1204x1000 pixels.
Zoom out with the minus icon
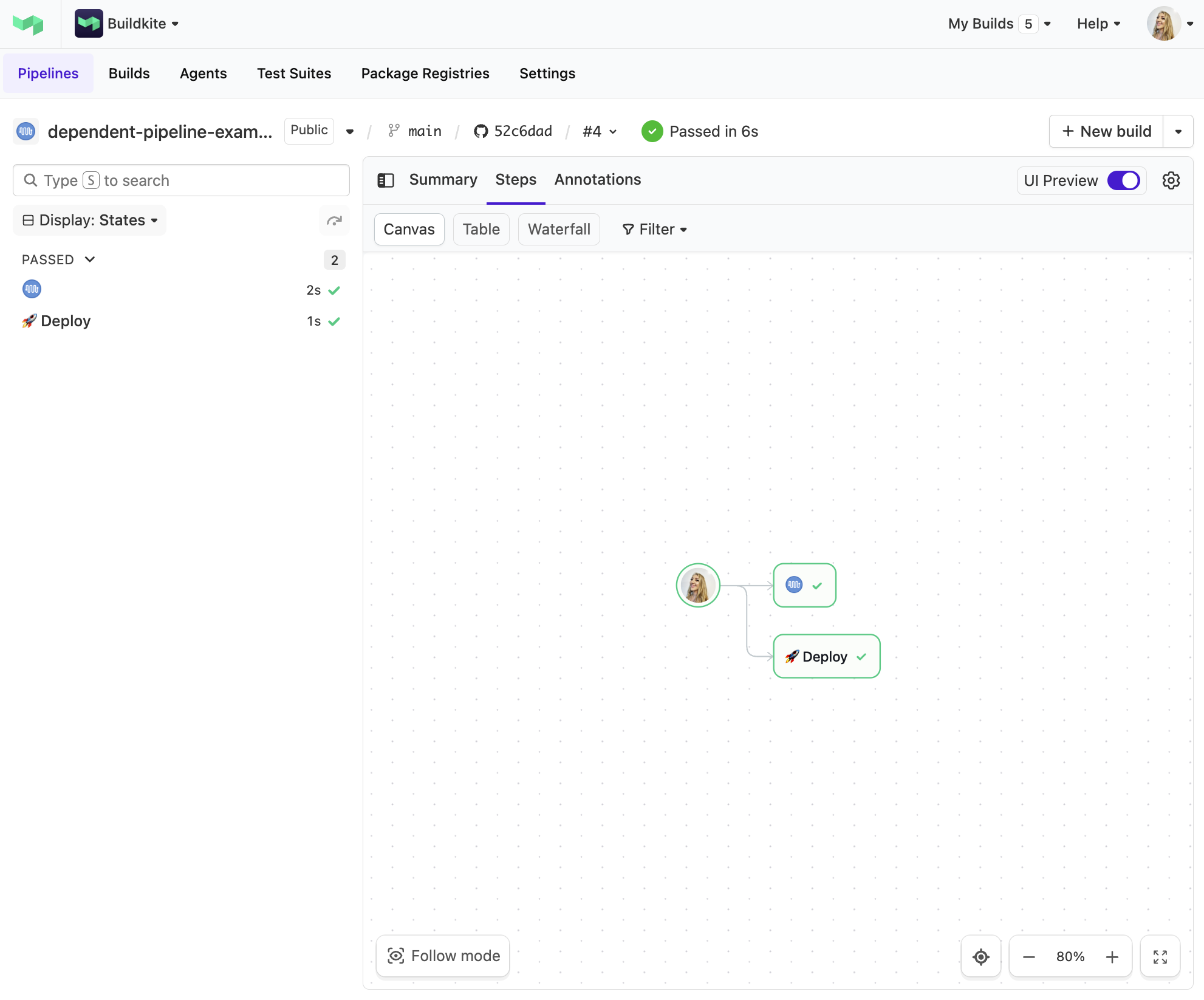[1028, 957]
